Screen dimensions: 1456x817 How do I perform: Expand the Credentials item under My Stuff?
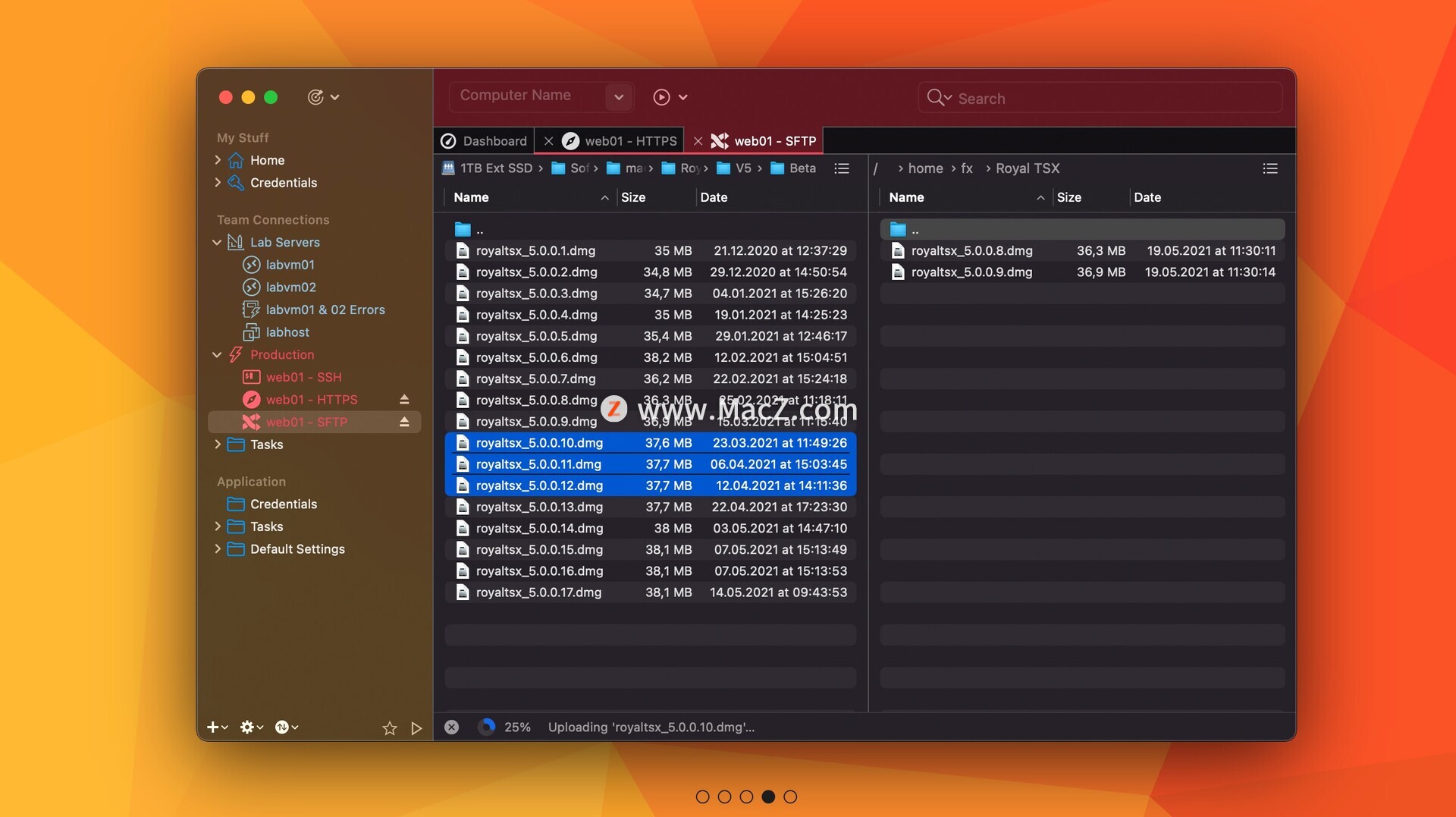pos(218,182)
